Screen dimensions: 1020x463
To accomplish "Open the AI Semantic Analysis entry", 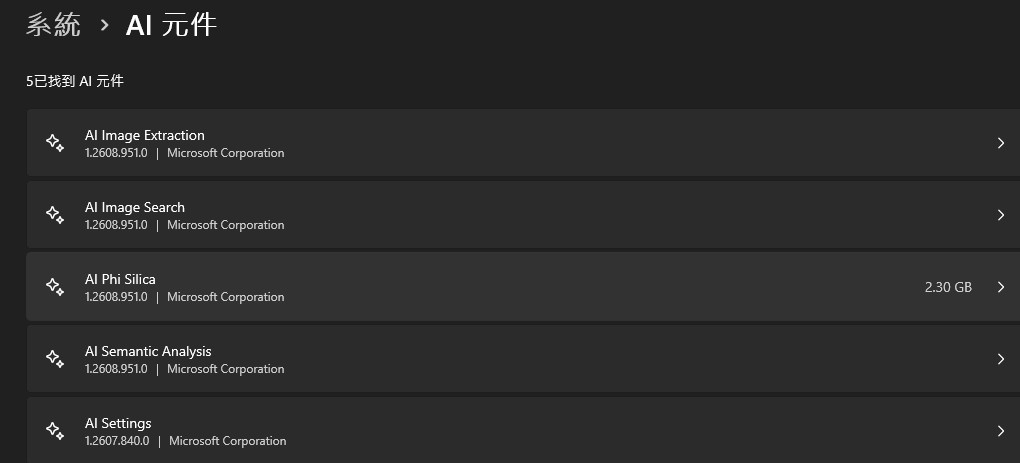I will click(523, 359).
